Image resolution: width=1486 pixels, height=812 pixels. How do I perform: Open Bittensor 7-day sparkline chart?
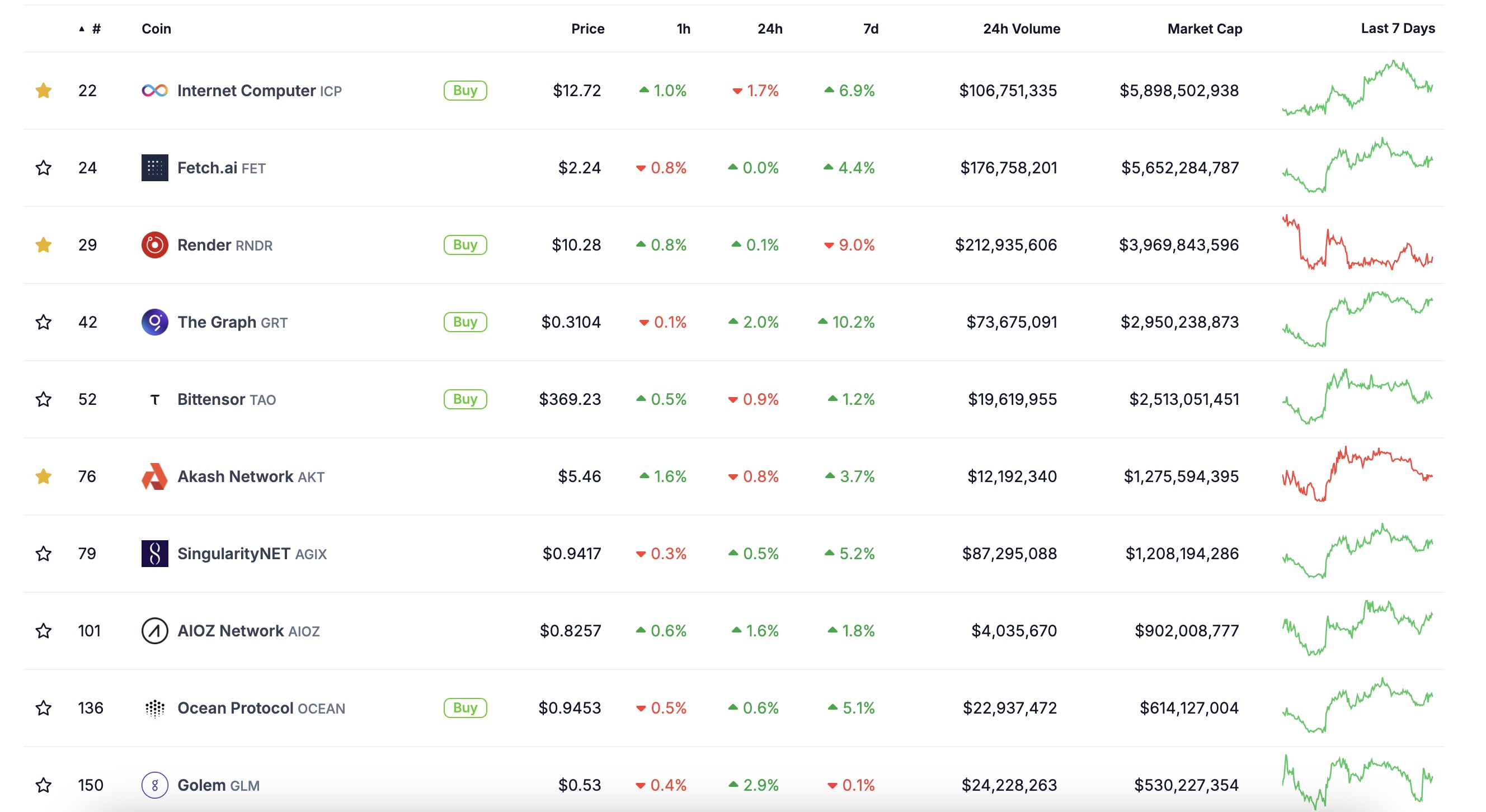1357,396
